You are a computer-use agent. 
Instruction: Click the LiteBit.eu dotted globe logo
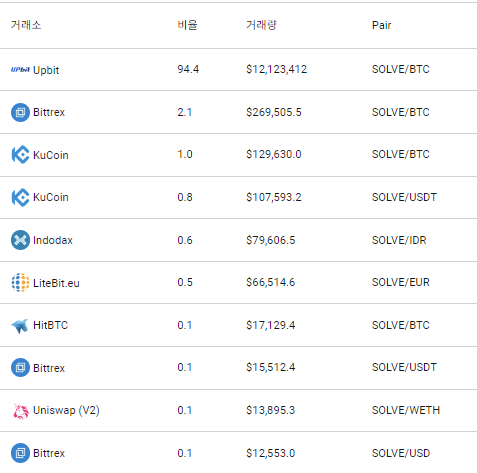20,283
